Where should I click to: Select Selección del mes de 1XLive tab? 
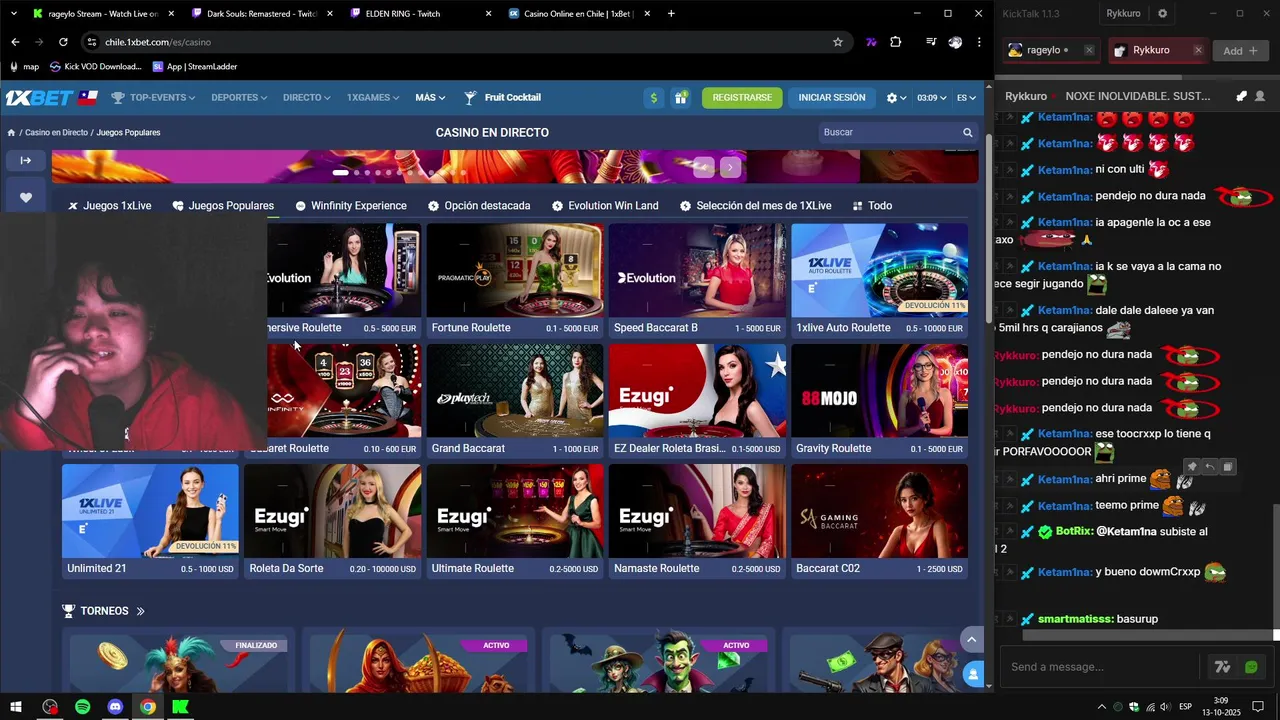point(755,206)
